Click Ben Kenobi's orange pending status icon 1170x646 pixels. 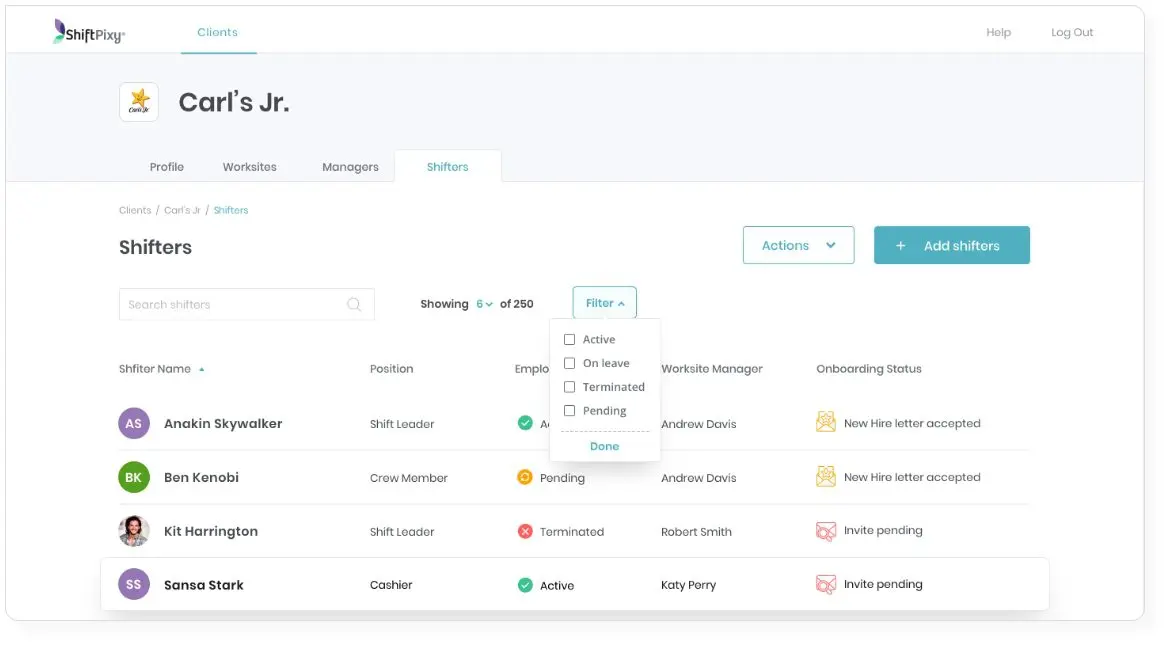525,477
